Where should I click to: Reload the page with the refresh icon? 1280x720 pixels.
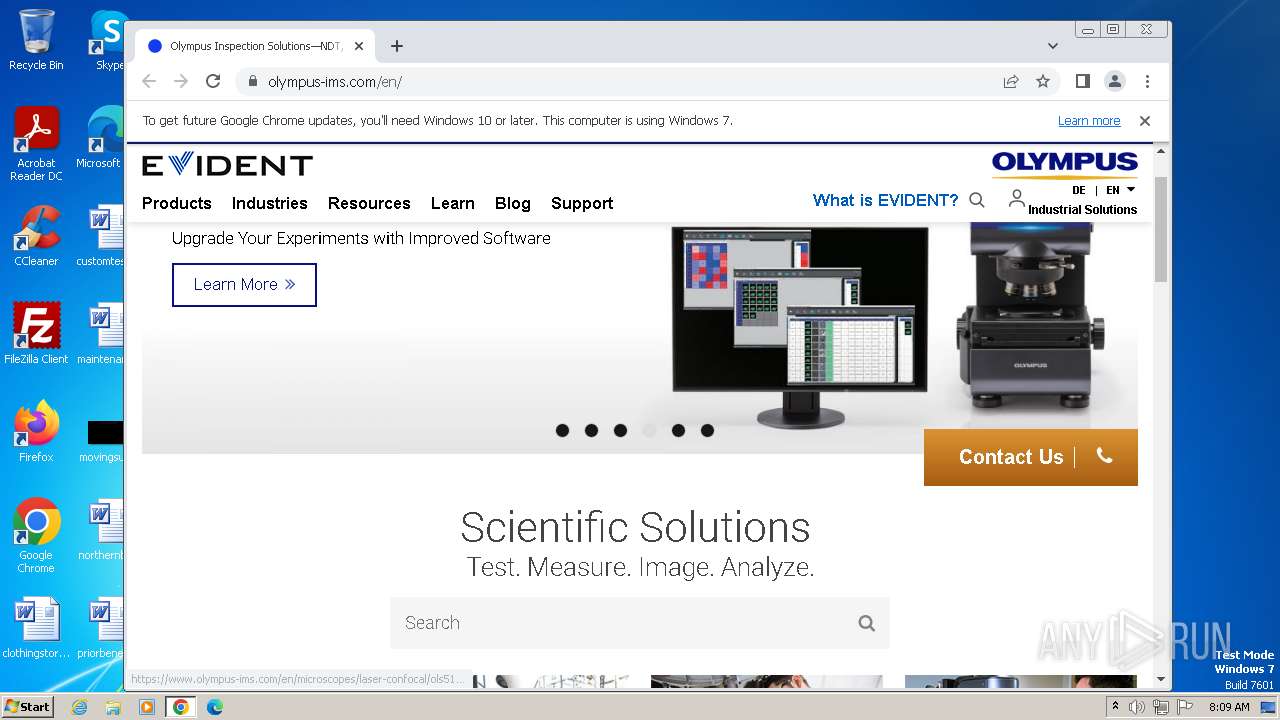point(213,81)
